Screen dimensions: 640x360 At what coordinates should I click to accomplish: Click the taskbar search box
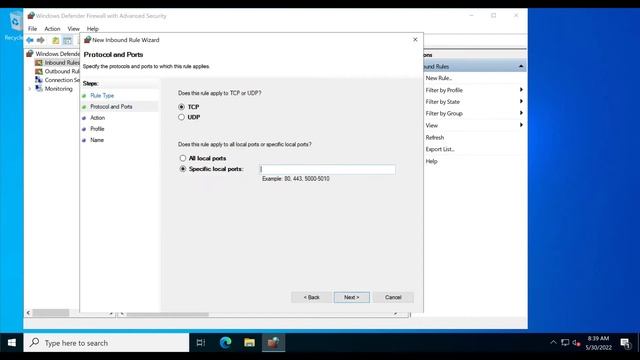[107, 342]
